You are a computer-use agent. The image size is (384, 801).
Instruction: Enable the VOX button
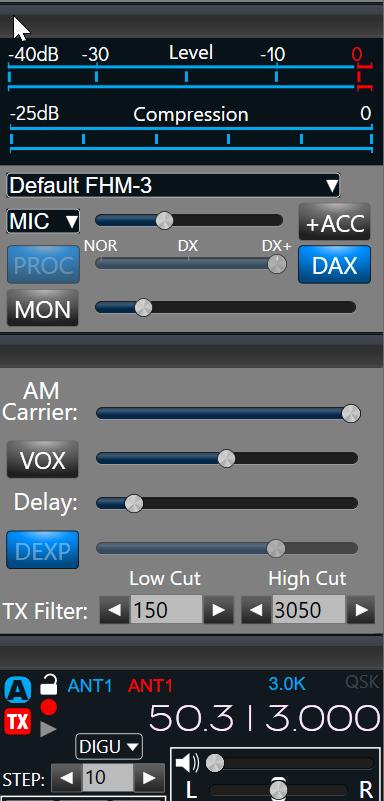pyautogui.click(x=43, y=460)
